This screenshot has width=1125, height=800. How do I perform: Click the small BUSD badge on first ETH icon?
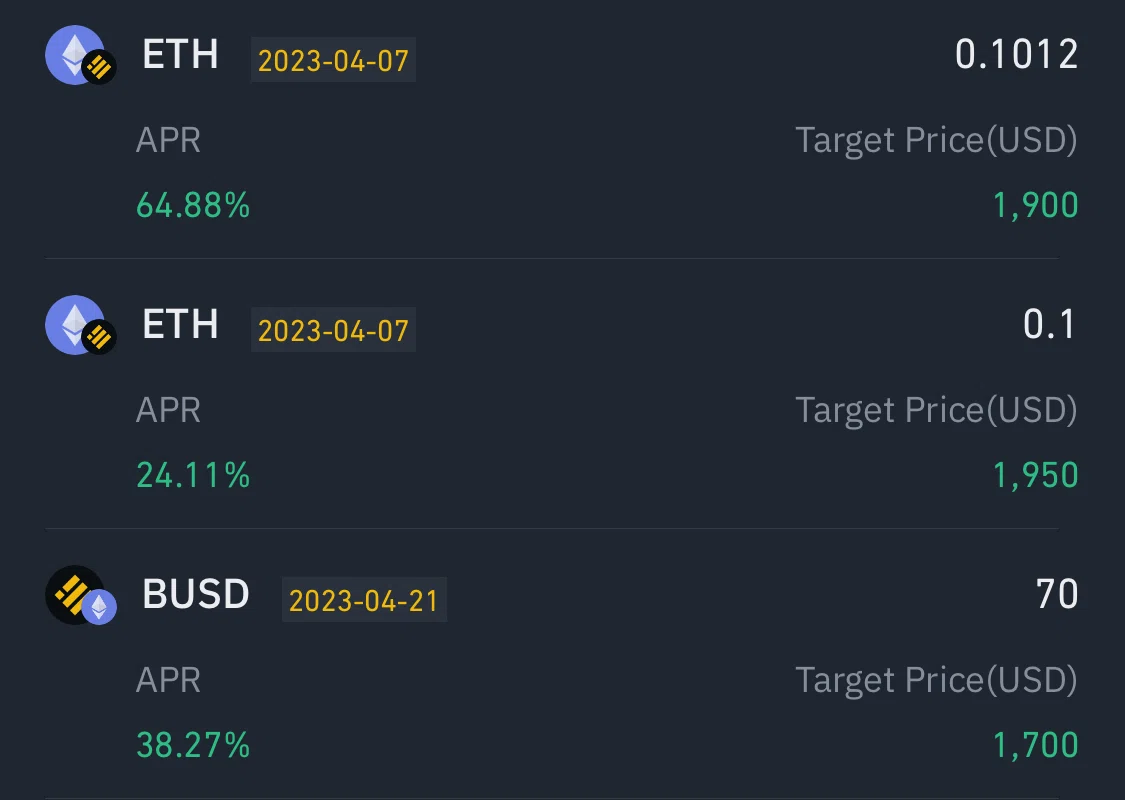click(99, 68)
